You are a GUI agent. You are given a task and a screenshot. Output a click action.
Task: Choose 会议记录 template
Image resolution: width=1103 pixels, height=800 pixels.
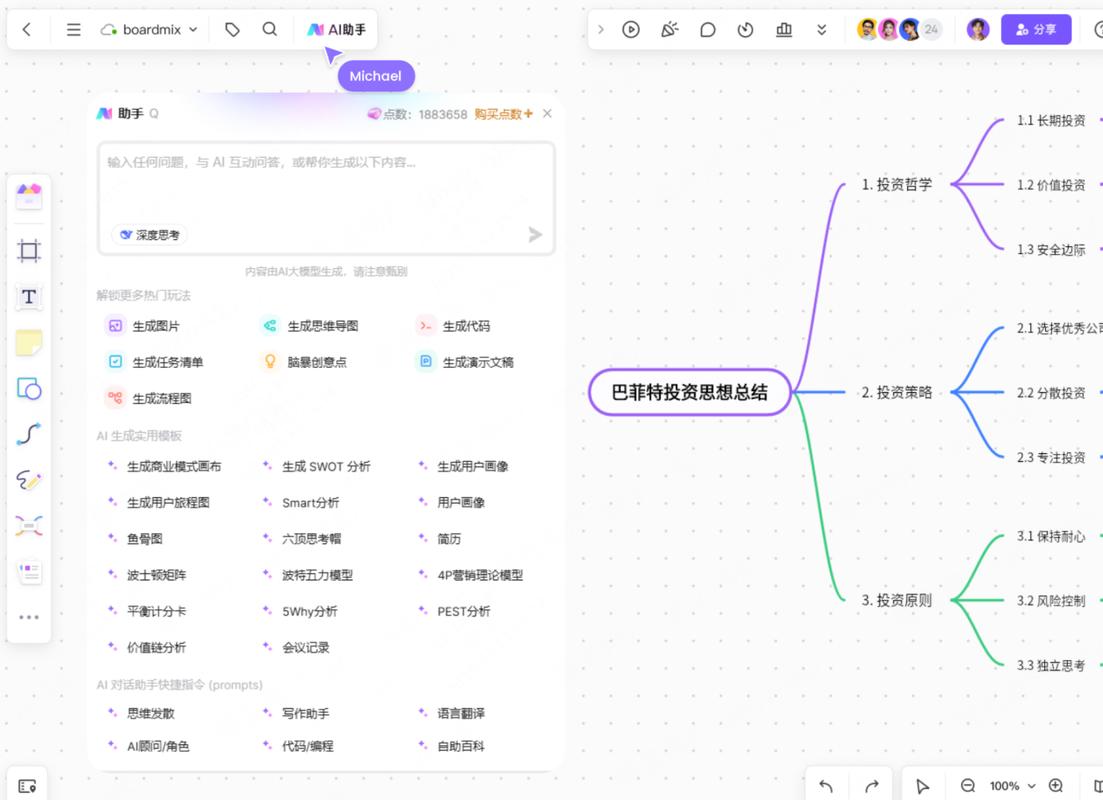(296, 647)
